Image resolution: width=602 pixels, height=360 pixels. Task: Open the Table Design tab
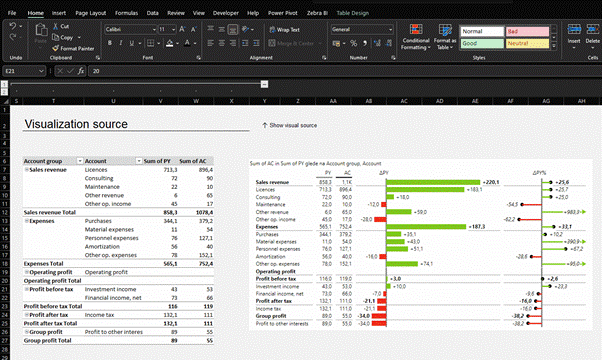(352, 13)
